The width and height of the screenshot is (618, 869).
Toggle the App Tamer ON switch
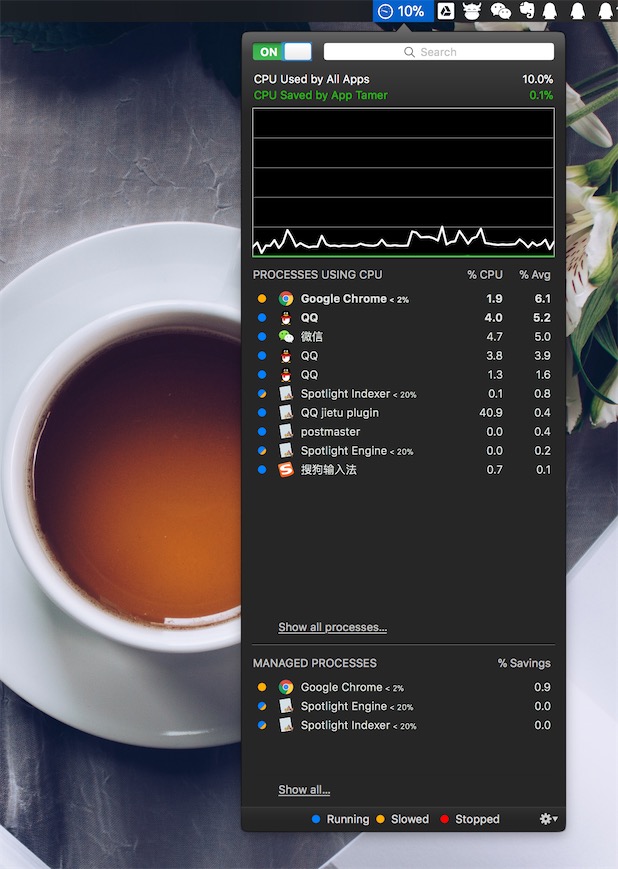pyautogui.click(x=282, y=52)
